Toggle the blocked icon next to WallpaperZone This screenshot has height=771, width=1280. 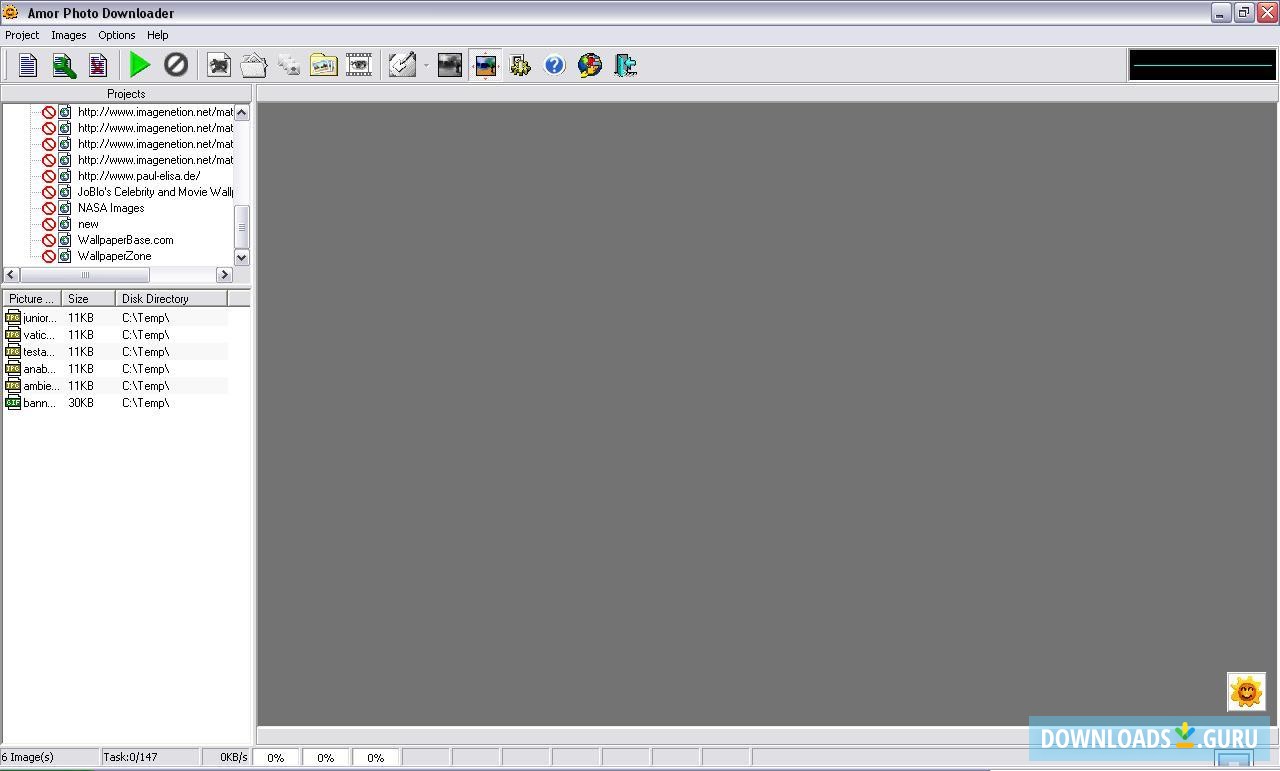[50, 256]
